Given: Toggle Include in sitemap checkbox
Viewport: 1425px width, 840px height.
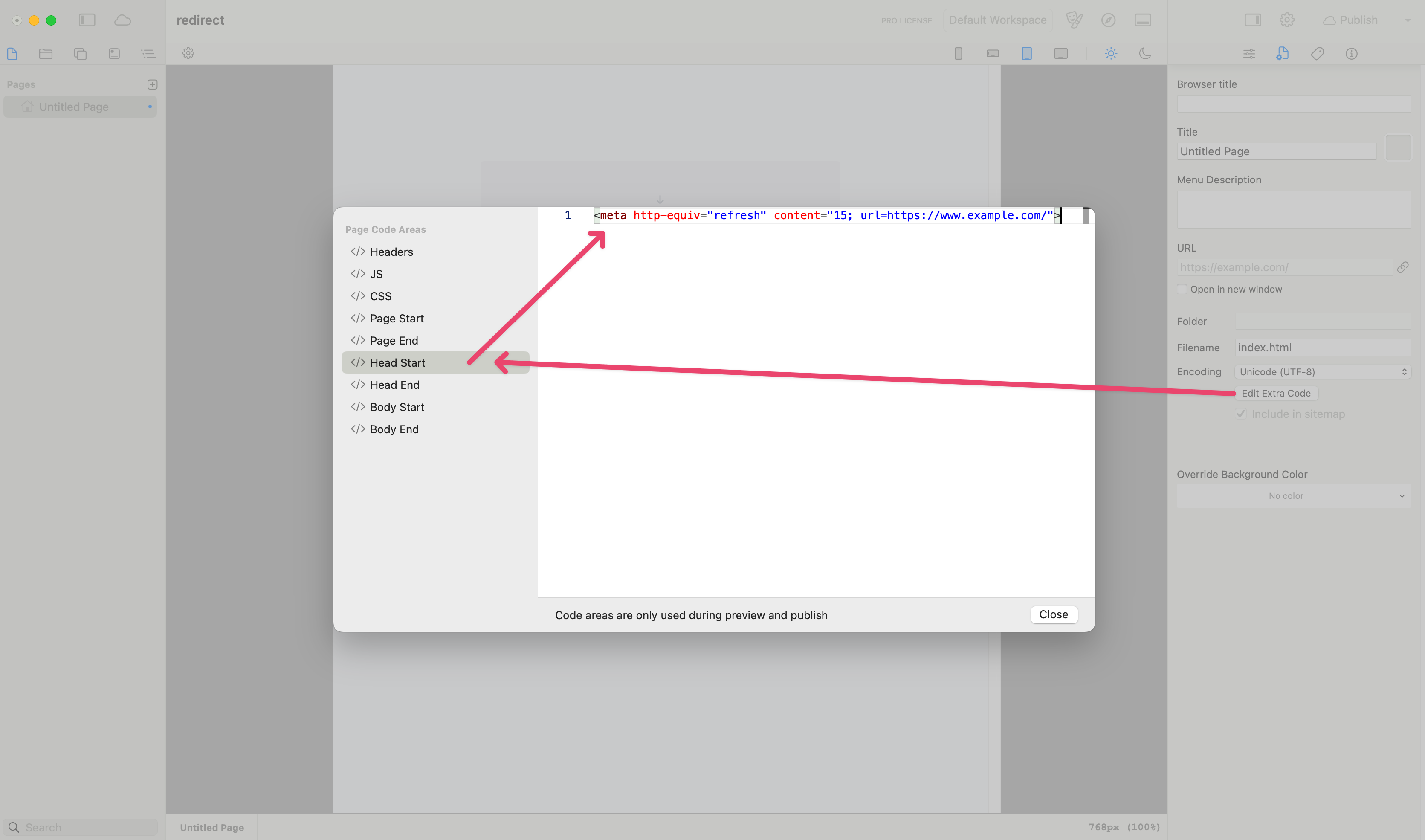Looking at the screenshot, I should [1241, 414].
